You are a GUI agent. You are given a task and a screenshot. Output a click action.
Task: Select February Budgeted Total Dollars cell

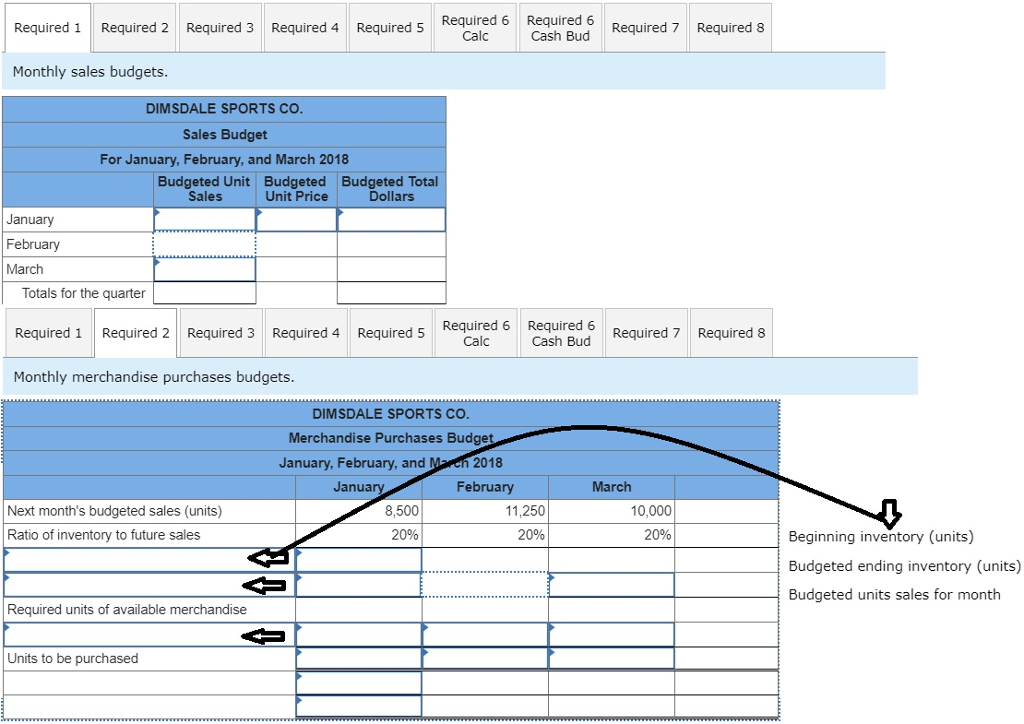coord(391,244)
